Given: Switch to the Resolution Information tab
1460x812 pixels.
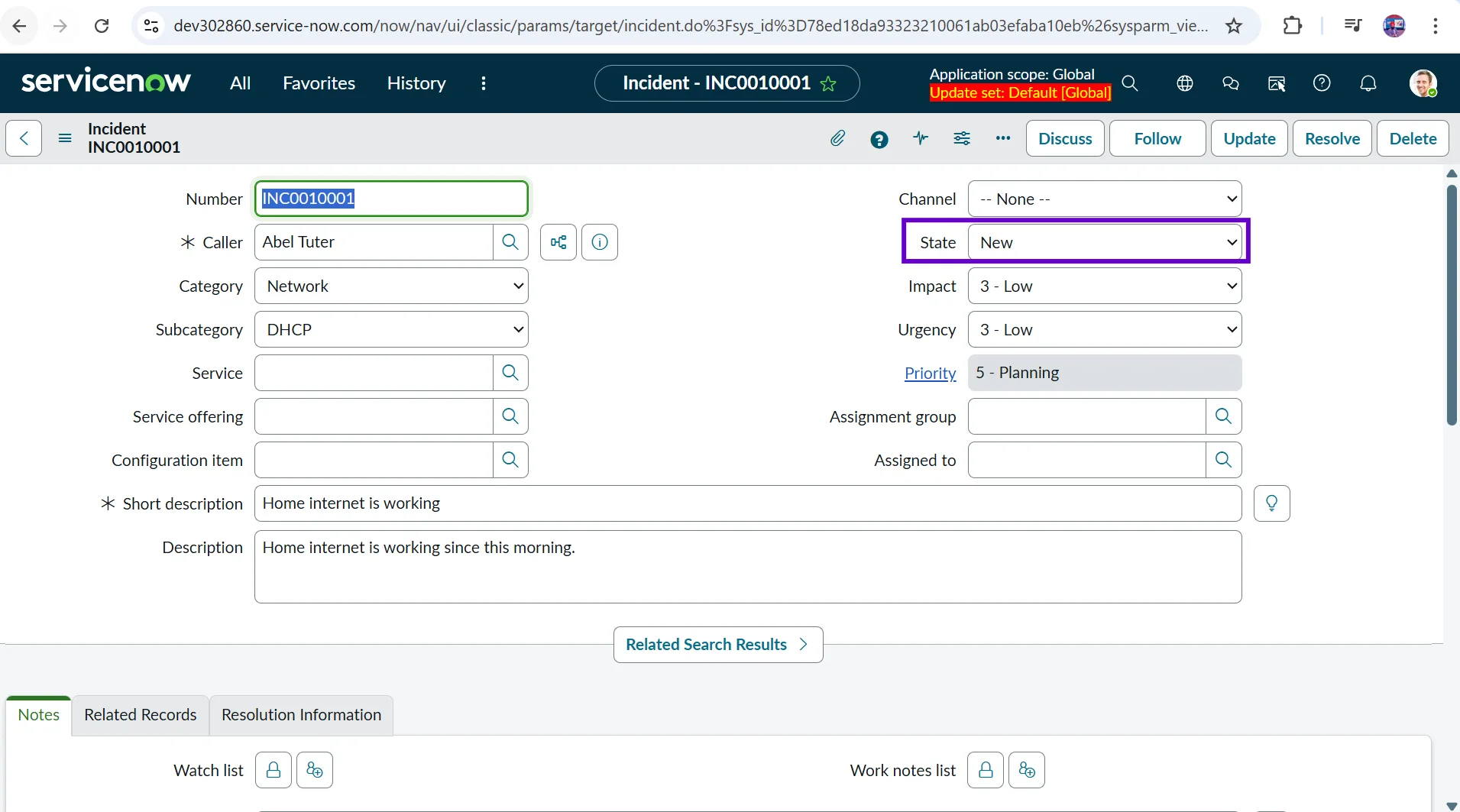Looking at the screenshot, I should tap(301, 715).
